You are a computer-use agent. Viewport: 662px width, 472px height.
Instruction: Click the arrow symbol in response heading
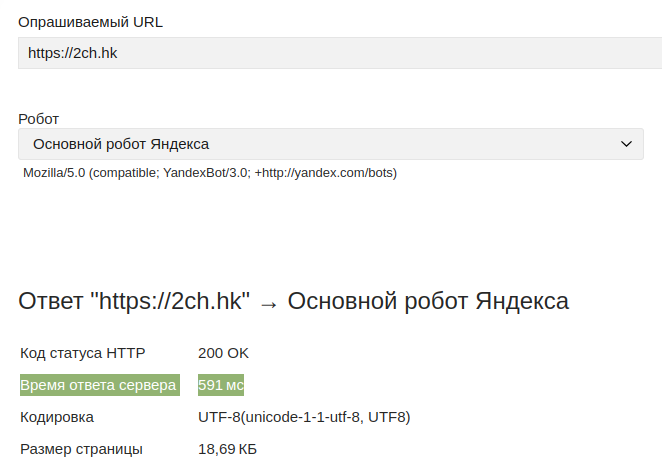[269, 304]
